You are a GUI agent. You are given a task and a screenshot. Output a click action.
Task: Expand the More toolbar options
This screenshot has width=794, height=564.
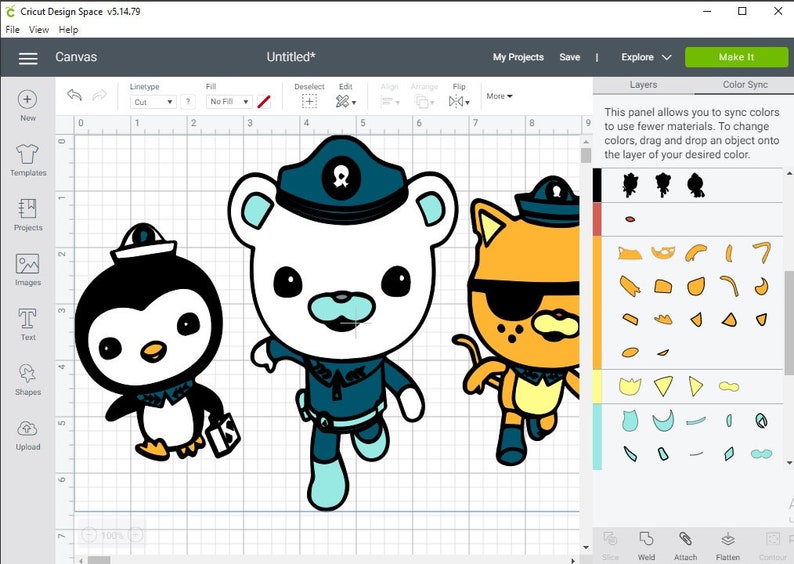click(499, 96)
